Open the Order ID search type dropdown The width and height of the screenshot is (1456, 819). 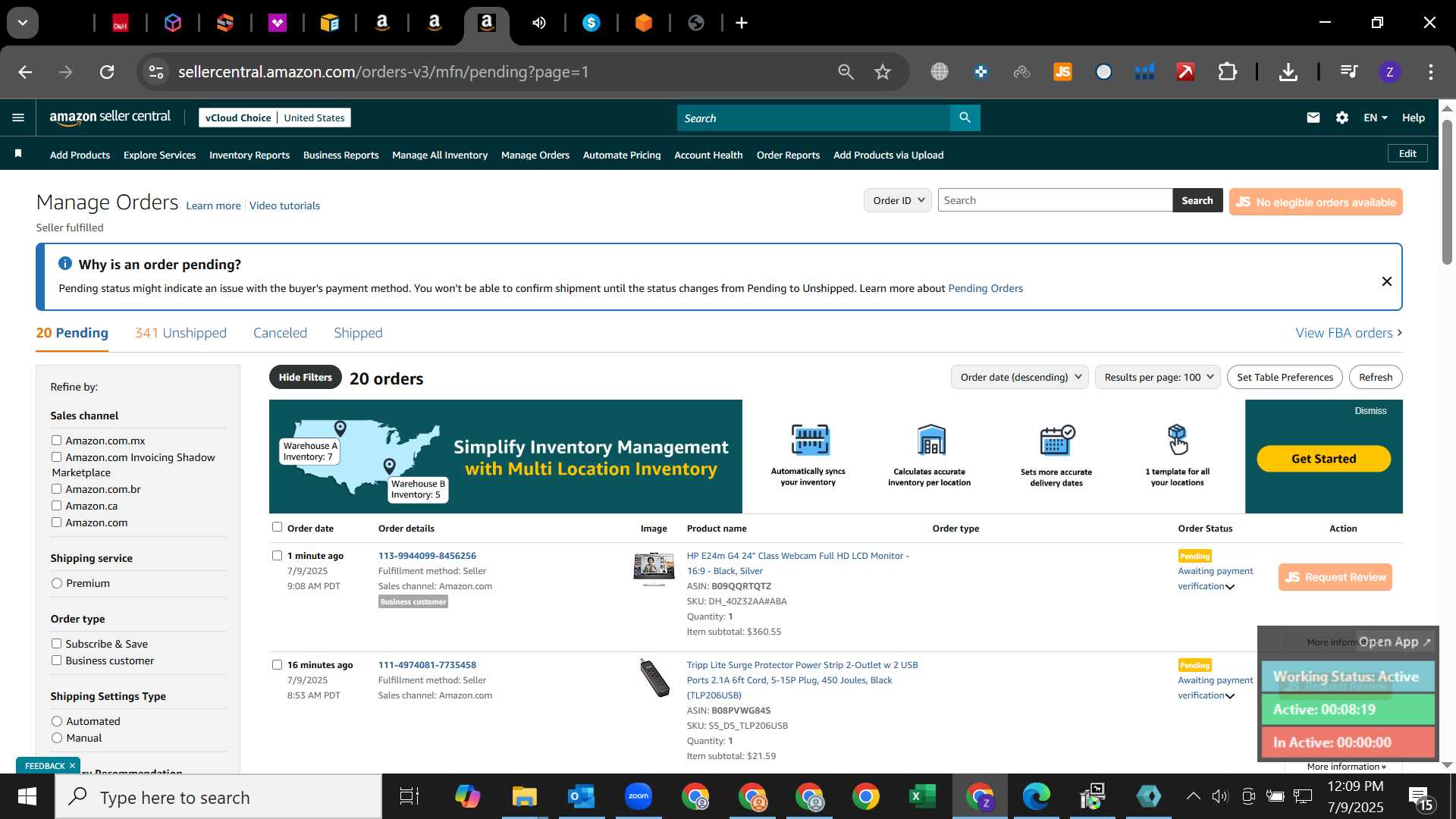click(x=898, y=200)
